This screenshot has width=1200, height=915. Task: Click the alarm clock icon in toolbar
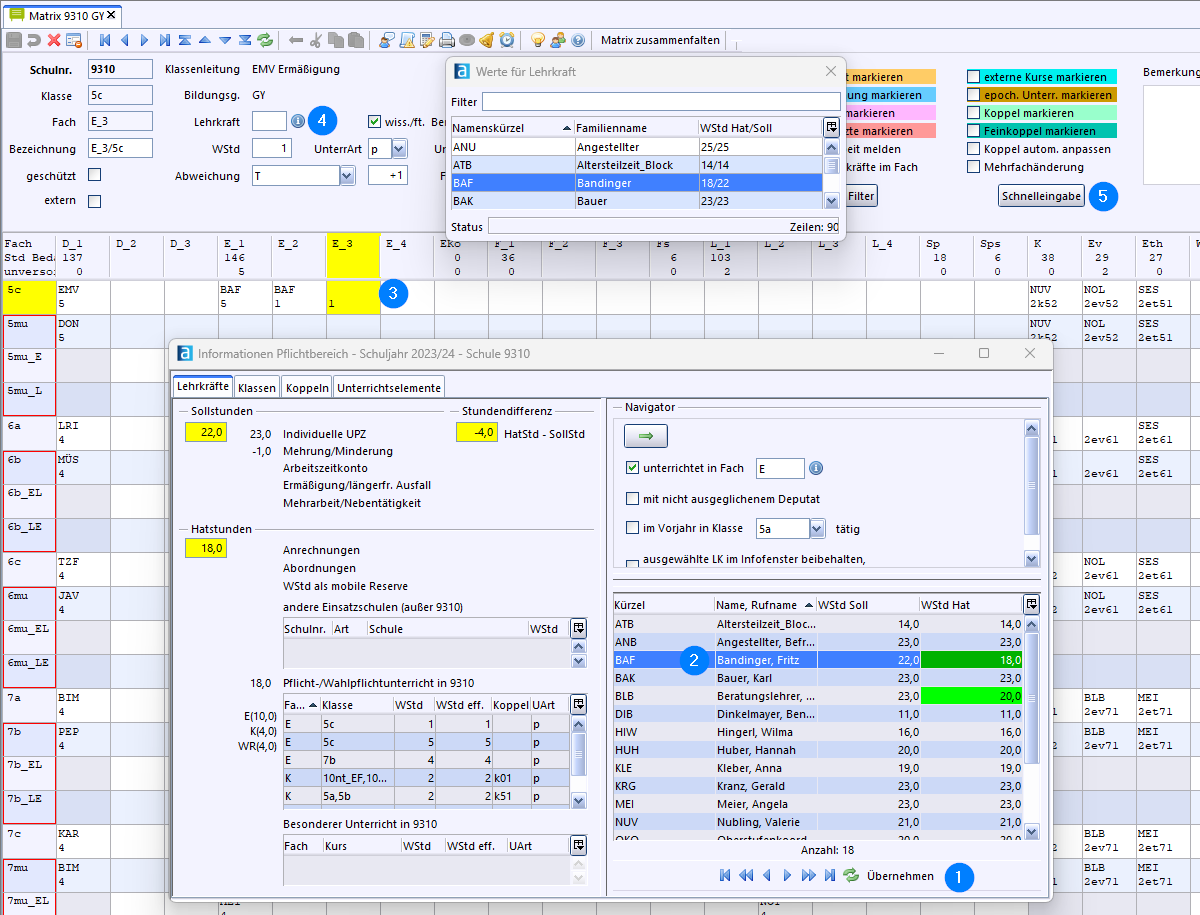point(507,40)
